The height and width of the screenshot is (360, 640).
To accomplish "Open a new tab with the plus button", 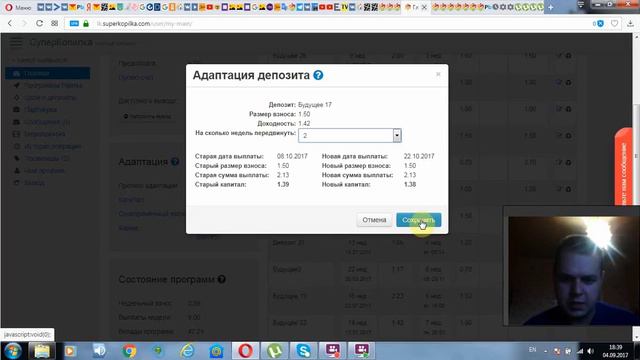I will 551,7.
